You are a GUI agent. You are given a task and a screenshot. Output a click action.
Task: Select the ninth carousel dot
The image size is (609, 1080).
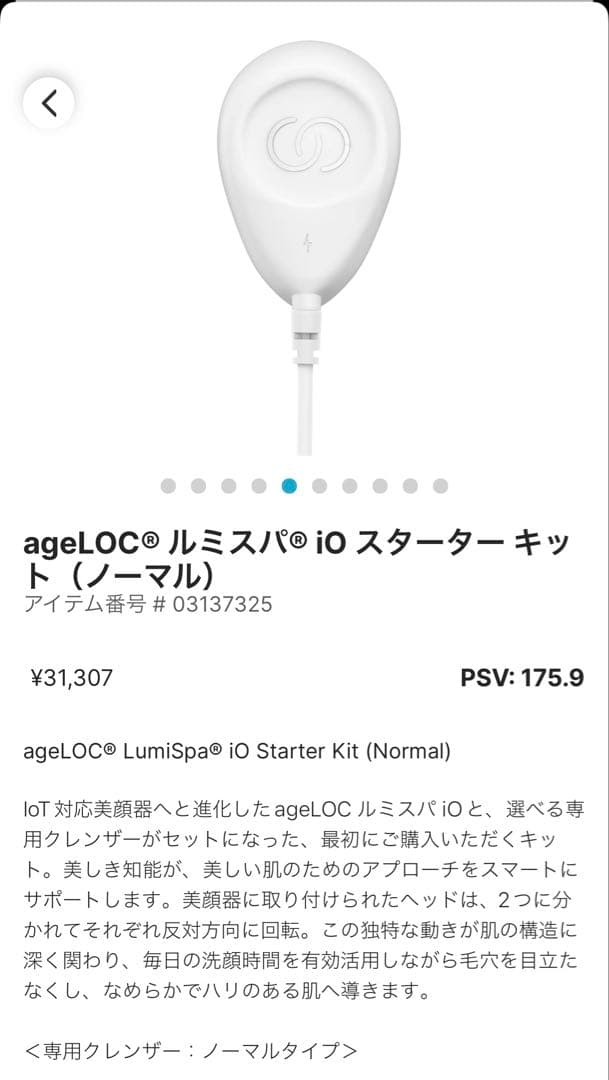[x=407, y=485]
